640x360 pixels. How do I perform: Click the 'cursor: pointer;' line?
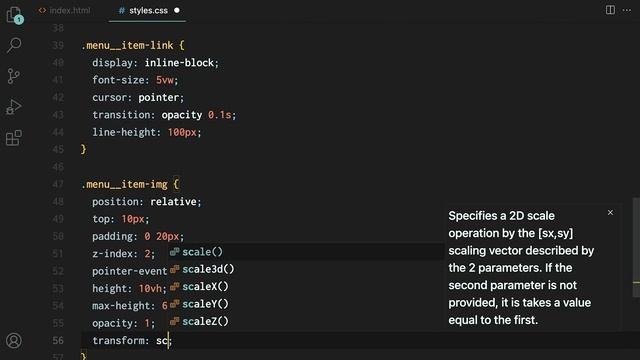(x=138, y=98)
